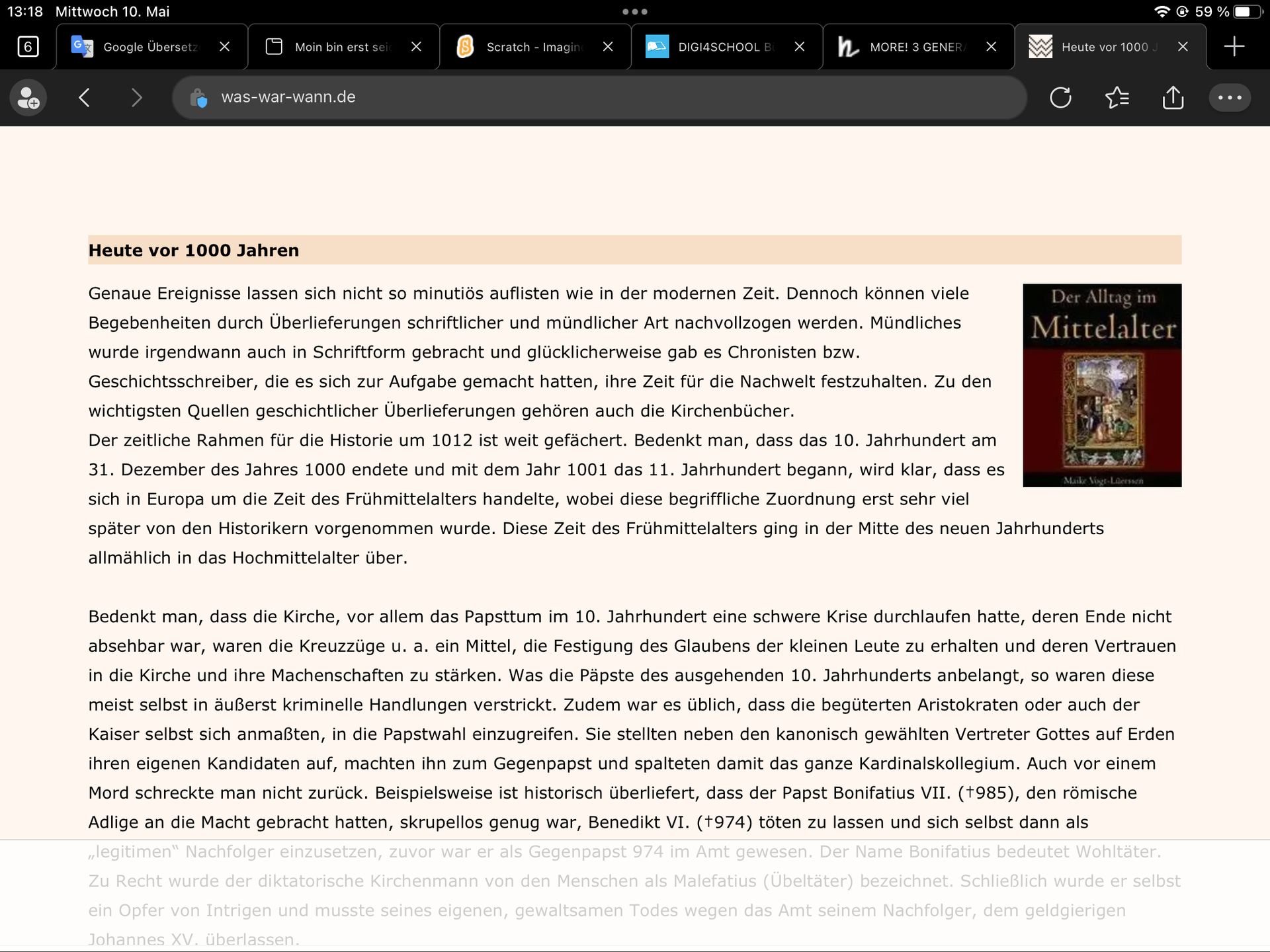The width and height of the screenshot is (1270, 952).
Task: Open a new tab with plus
Action: [x=1234, y=47]
